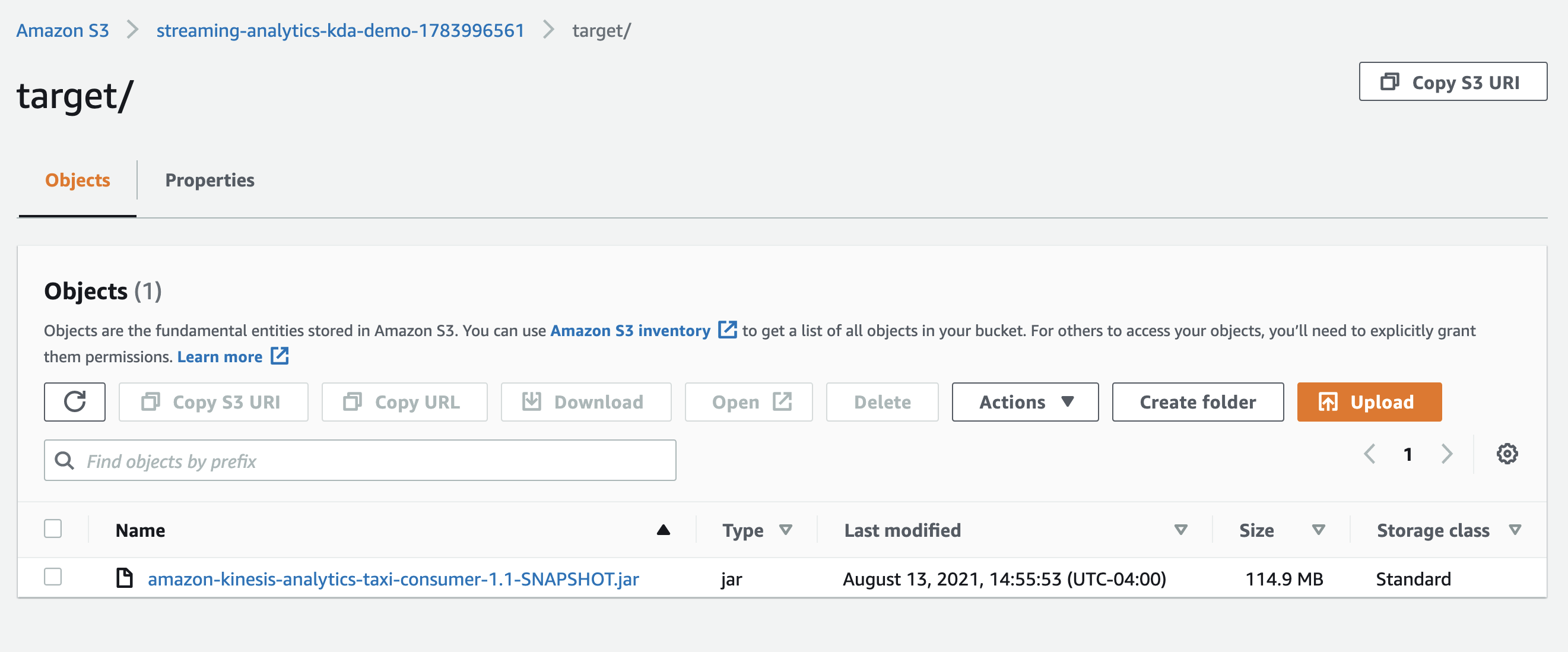
Task: Click the refresh objects icon button
Action: pyautogui.click(x=74, y=402)
